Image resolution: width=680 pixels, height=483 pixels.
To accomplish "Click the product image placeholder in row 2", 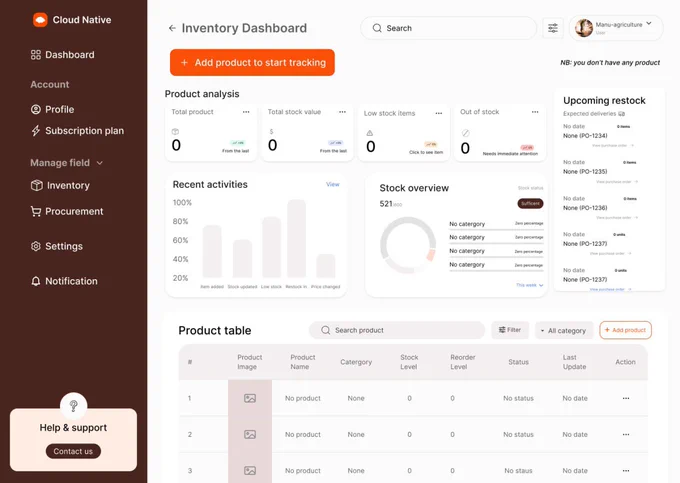I will [x=250, y=434].
